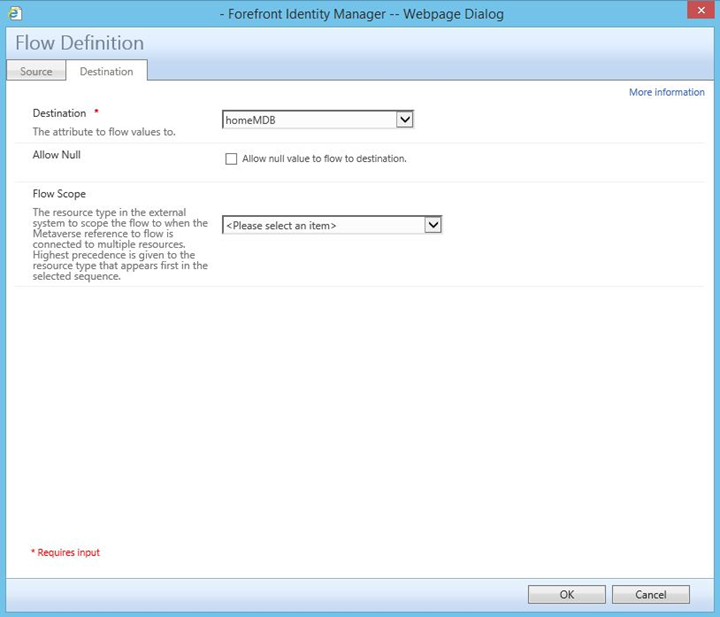Click the Flow Scope label
The height and width of the screenshot is (617, 720).
pos(59,194)
